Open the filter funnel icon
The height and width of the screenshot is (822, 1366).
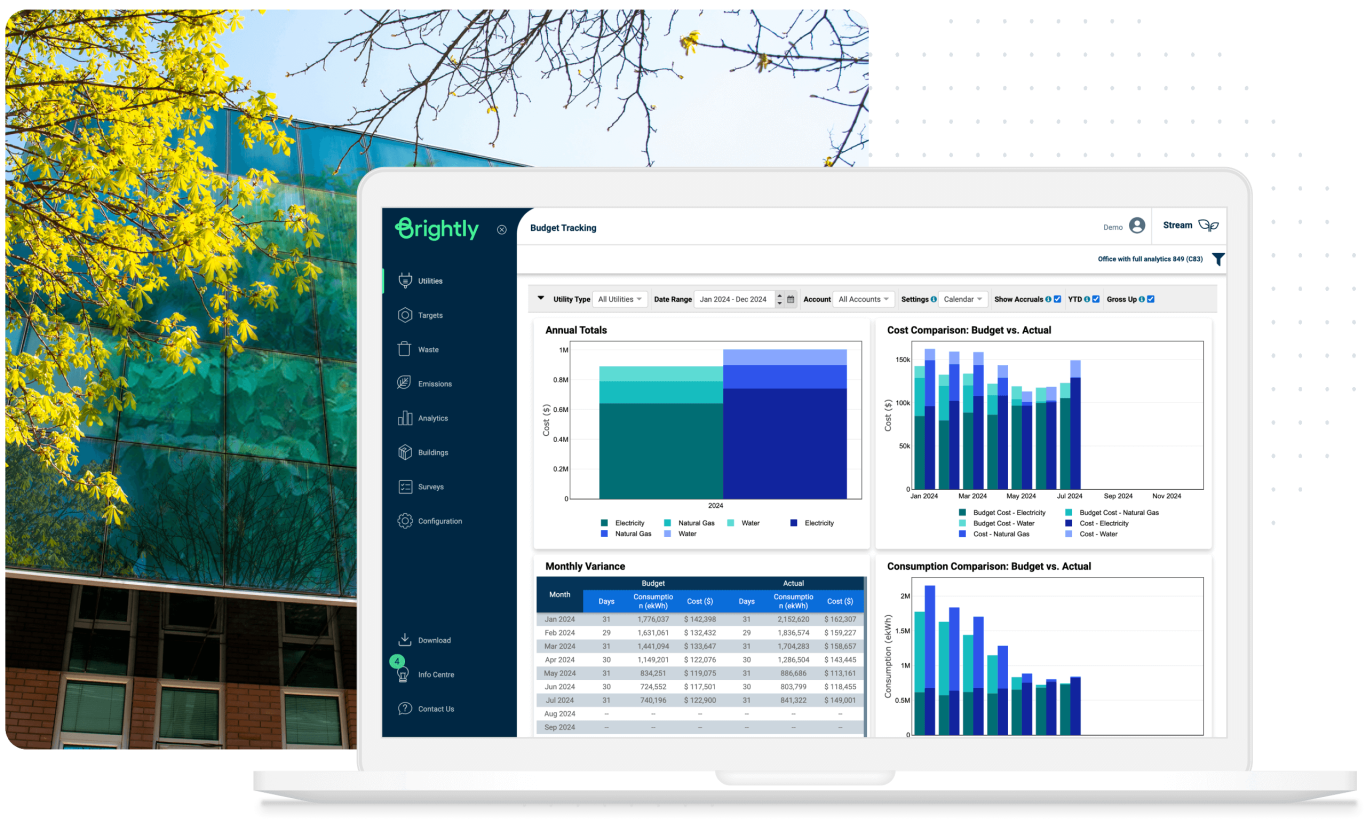(x=1218, y=259)
